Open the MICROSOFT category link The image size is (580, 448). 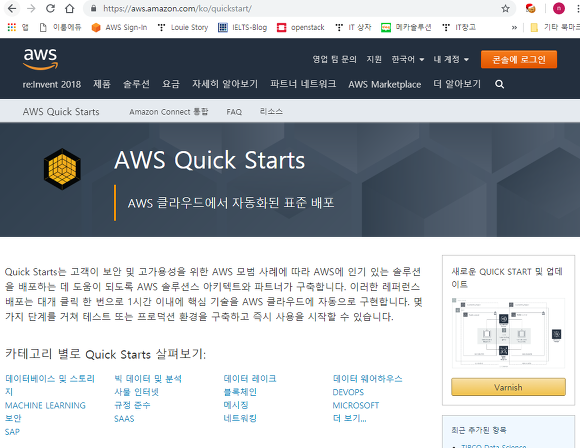[356, 405]
